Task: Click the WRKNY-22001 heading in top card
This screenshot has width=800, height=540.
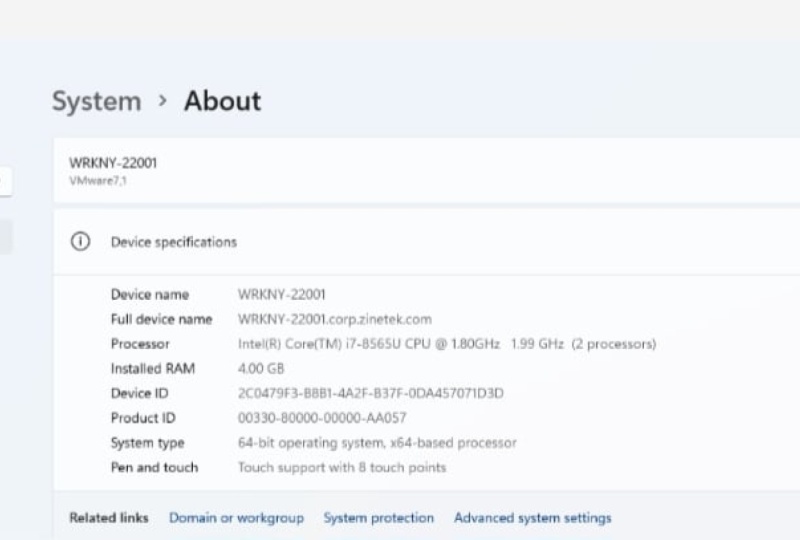Action: pos(113,163)
